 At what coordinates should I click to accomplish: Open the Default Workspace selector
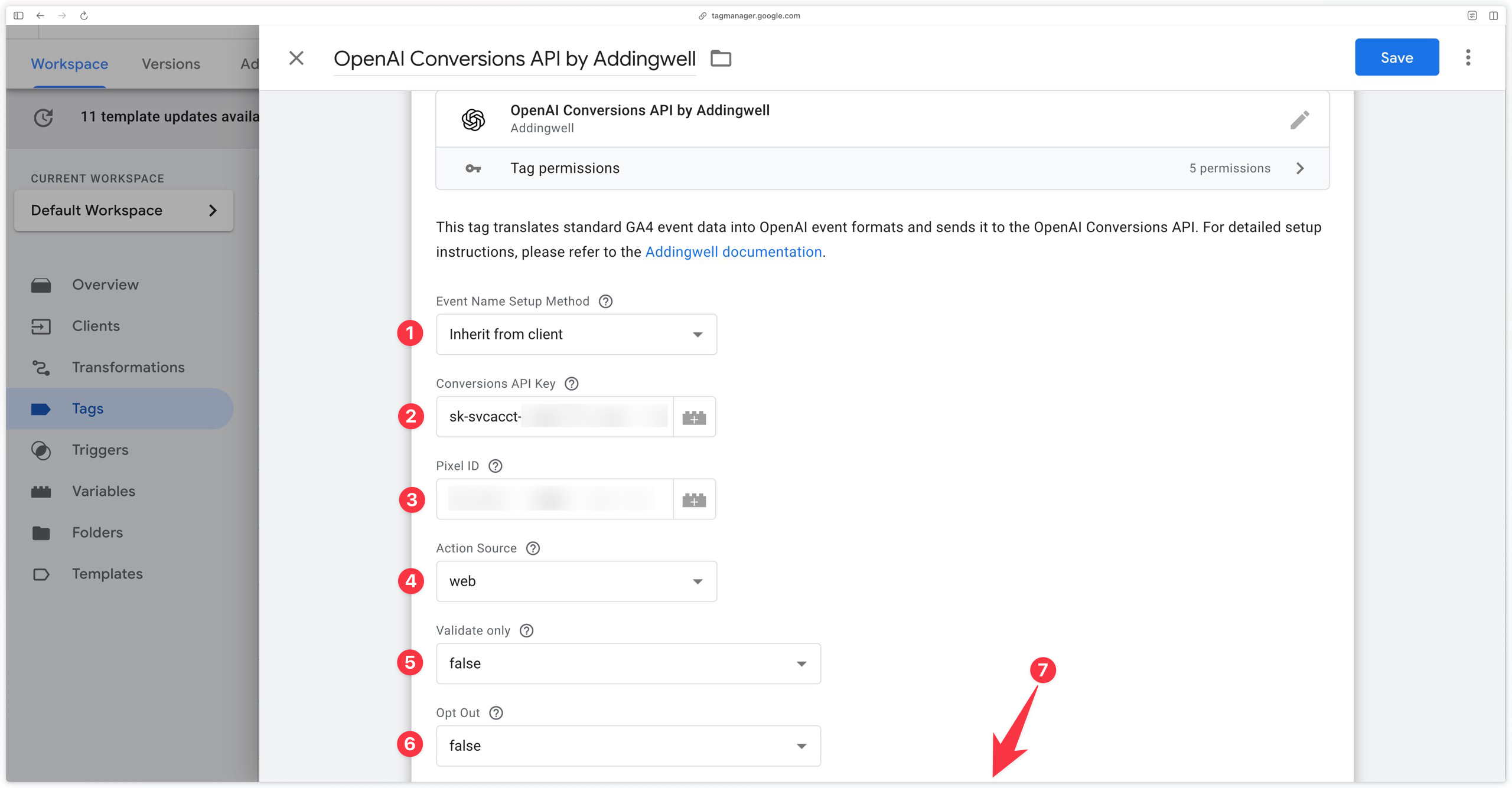tap(124, 211)
